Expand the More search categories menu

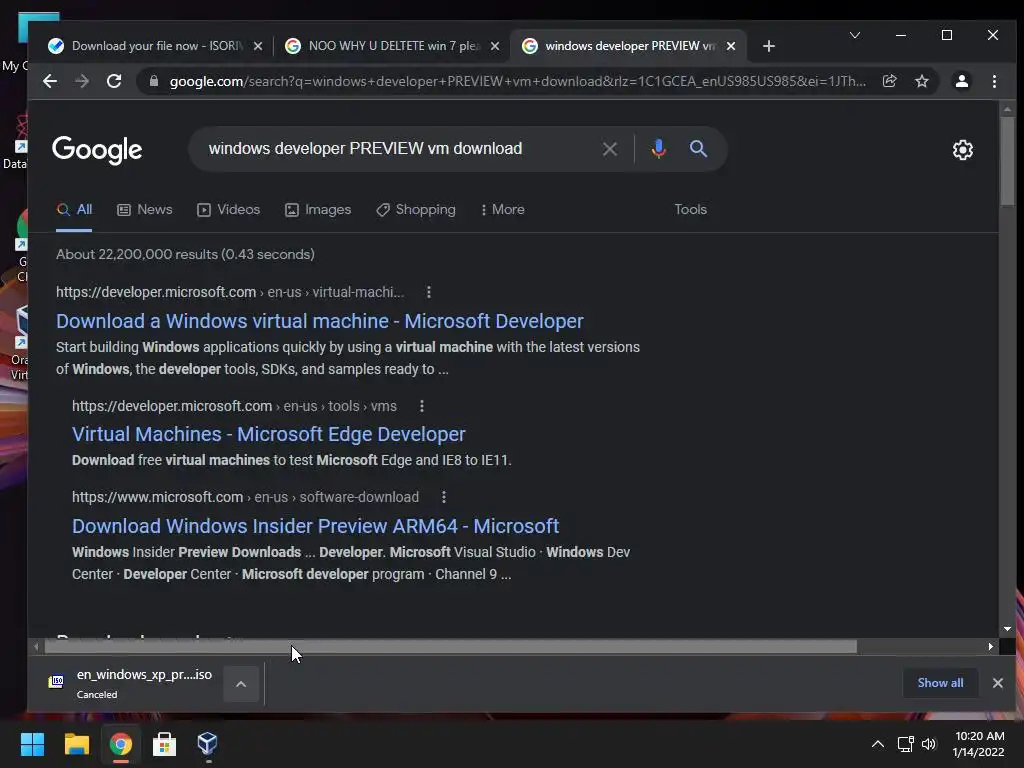pos(502,210)
